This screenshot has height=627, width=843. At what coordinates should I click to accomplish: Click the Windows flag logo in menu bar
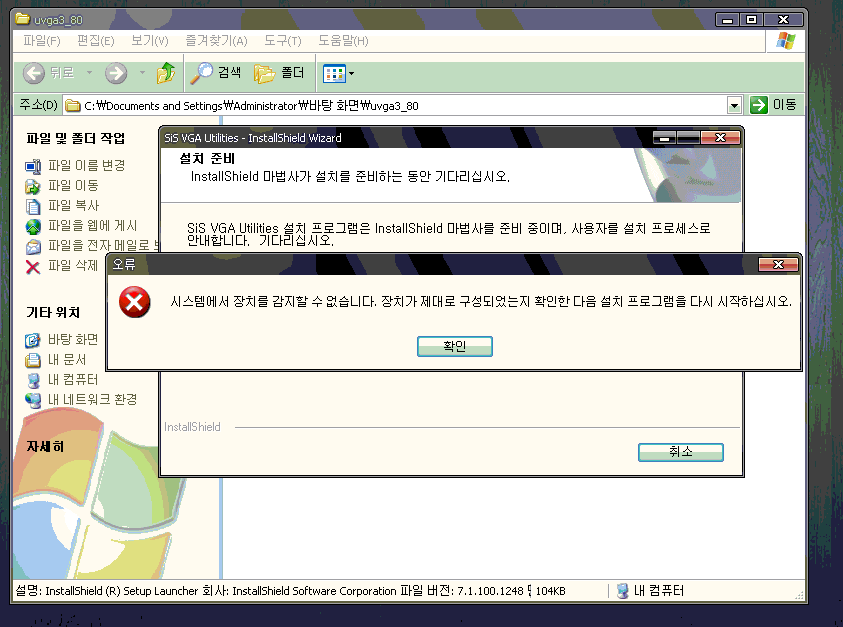785,41
